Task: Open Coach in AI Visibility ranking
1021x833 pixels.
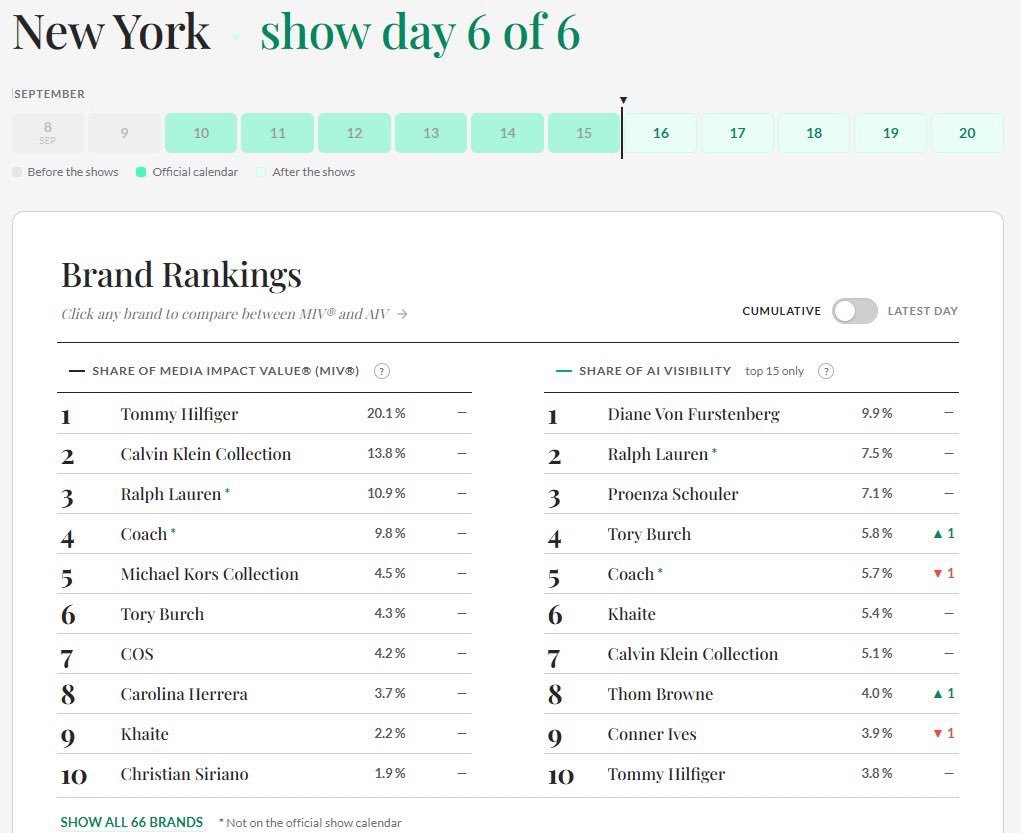Action: (x=631, y=574)
